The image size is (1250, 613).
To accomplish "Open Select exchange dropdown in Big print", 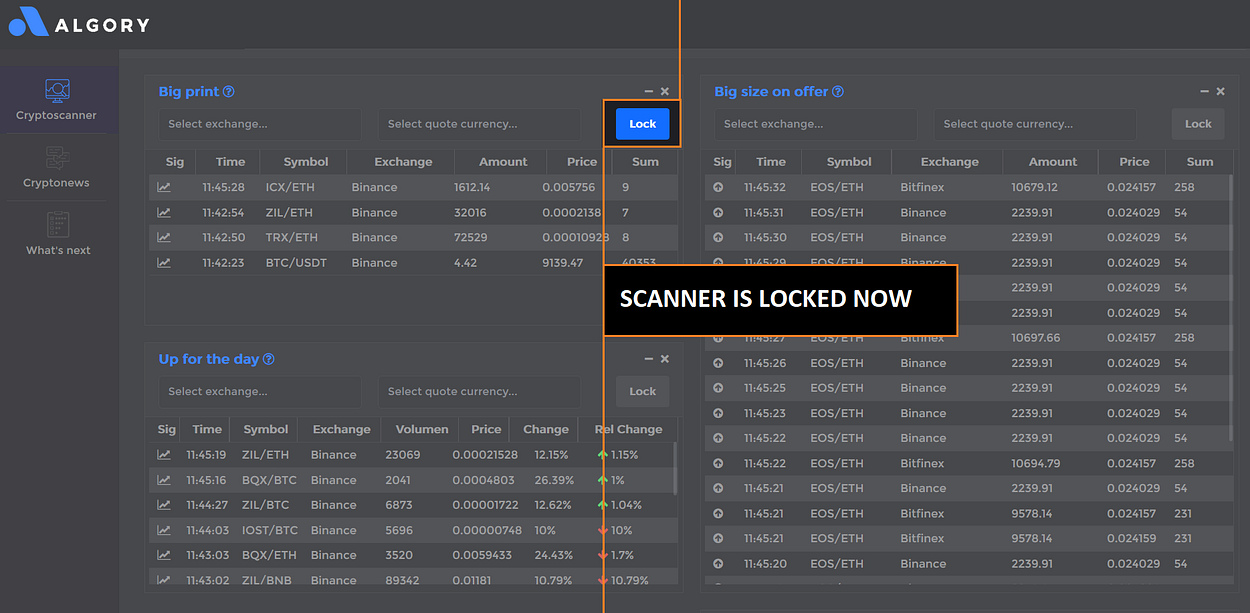I will point(260,124).
